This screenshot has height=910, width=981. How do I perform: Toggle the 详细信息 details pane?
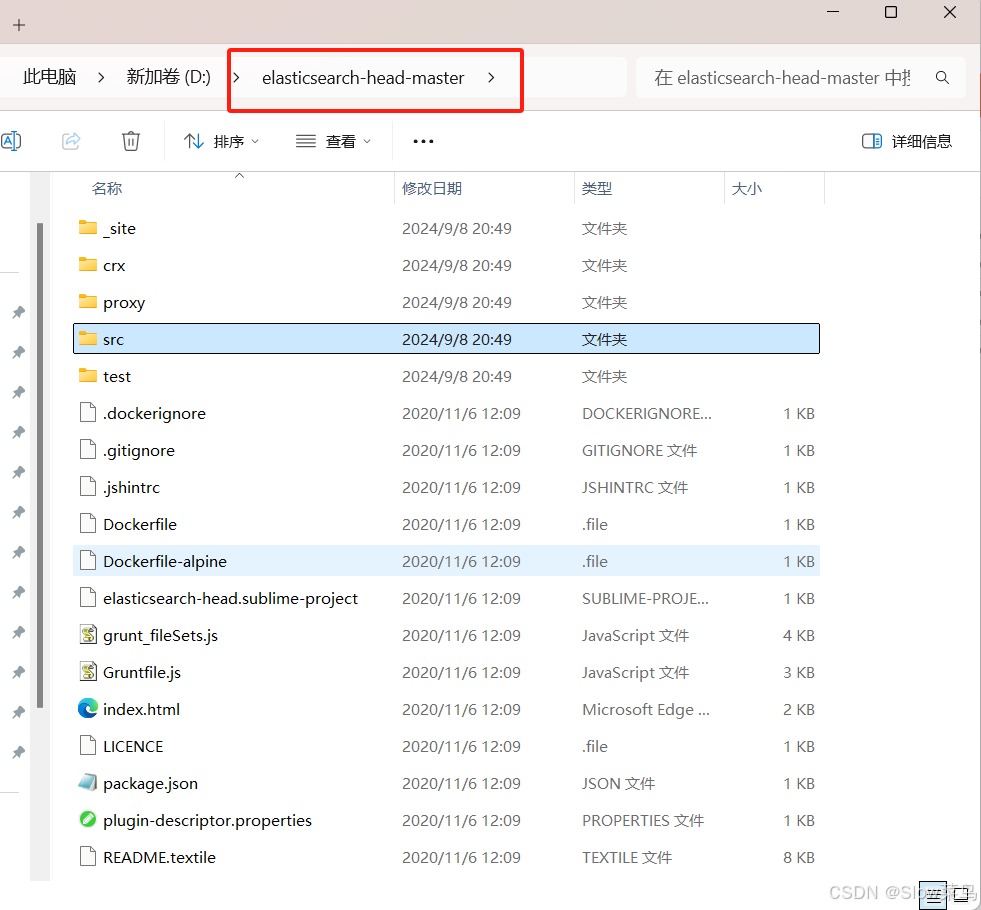pyautogui.click(x=907, y=141)
